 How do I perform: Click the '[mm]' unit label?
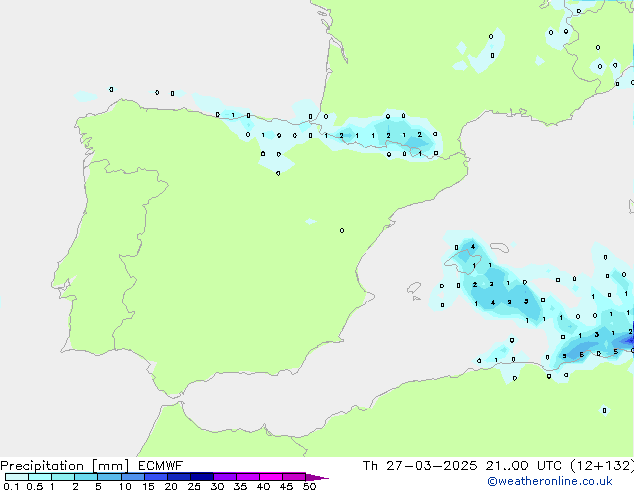(110, 466)
